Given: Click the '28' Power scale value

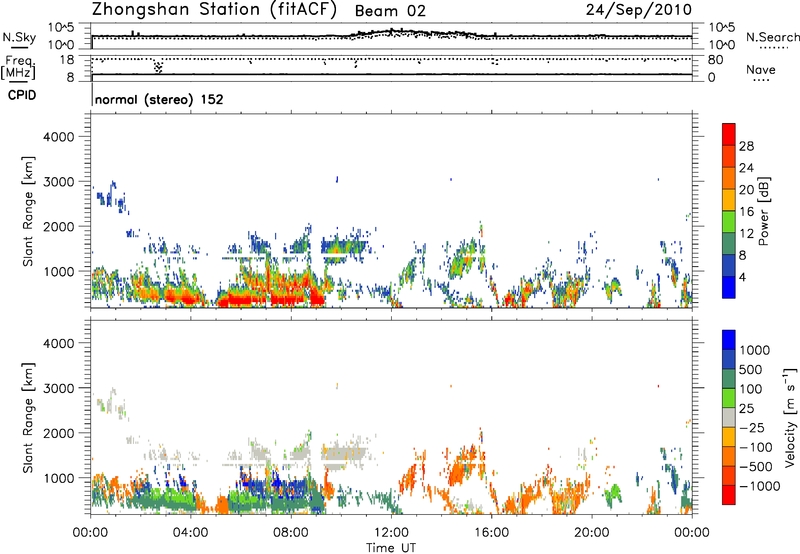Looking at the screenshot, I should click(x=746, y=146).
